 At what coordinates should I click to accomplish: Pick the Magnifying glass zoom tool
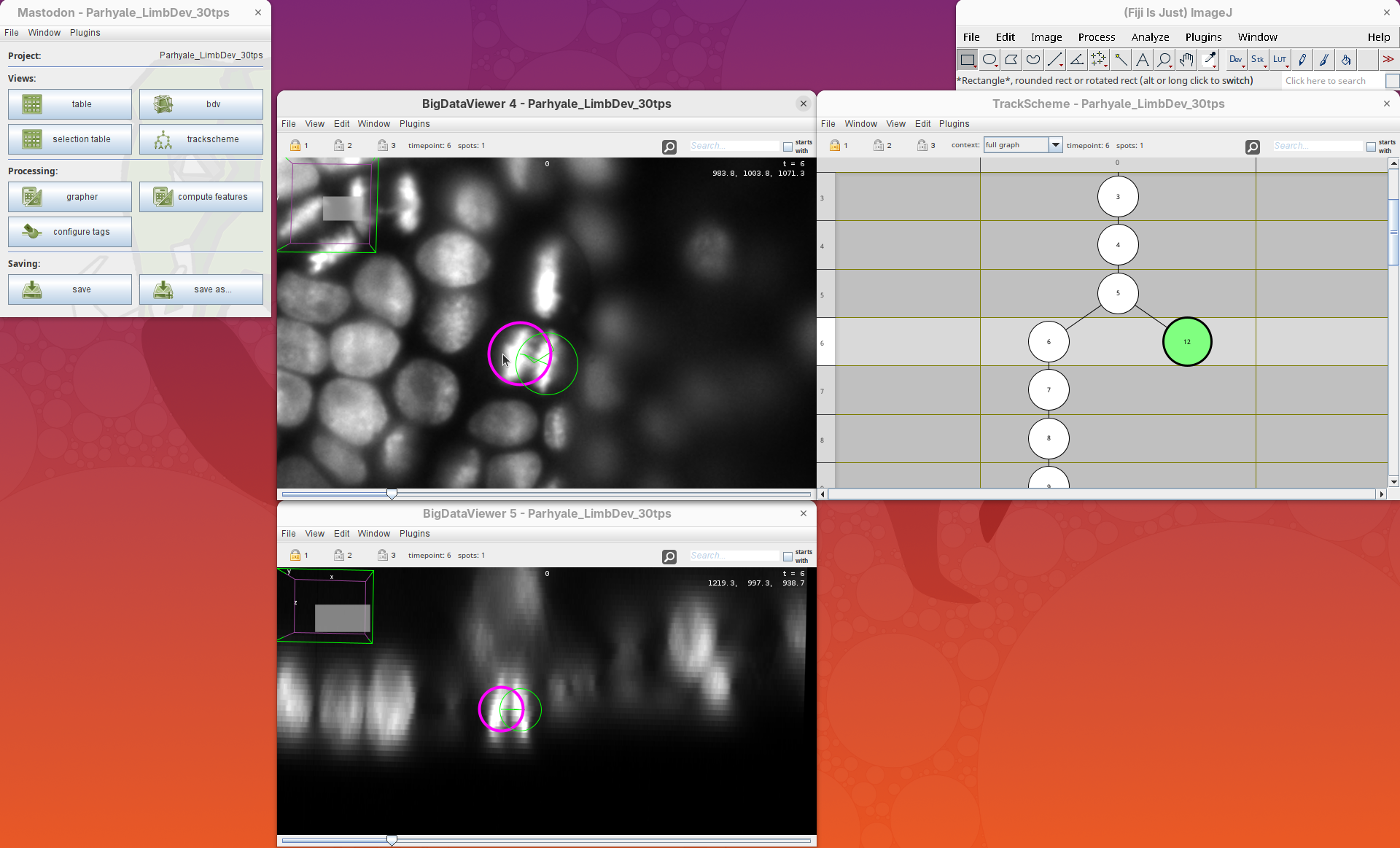point(1164,60)
